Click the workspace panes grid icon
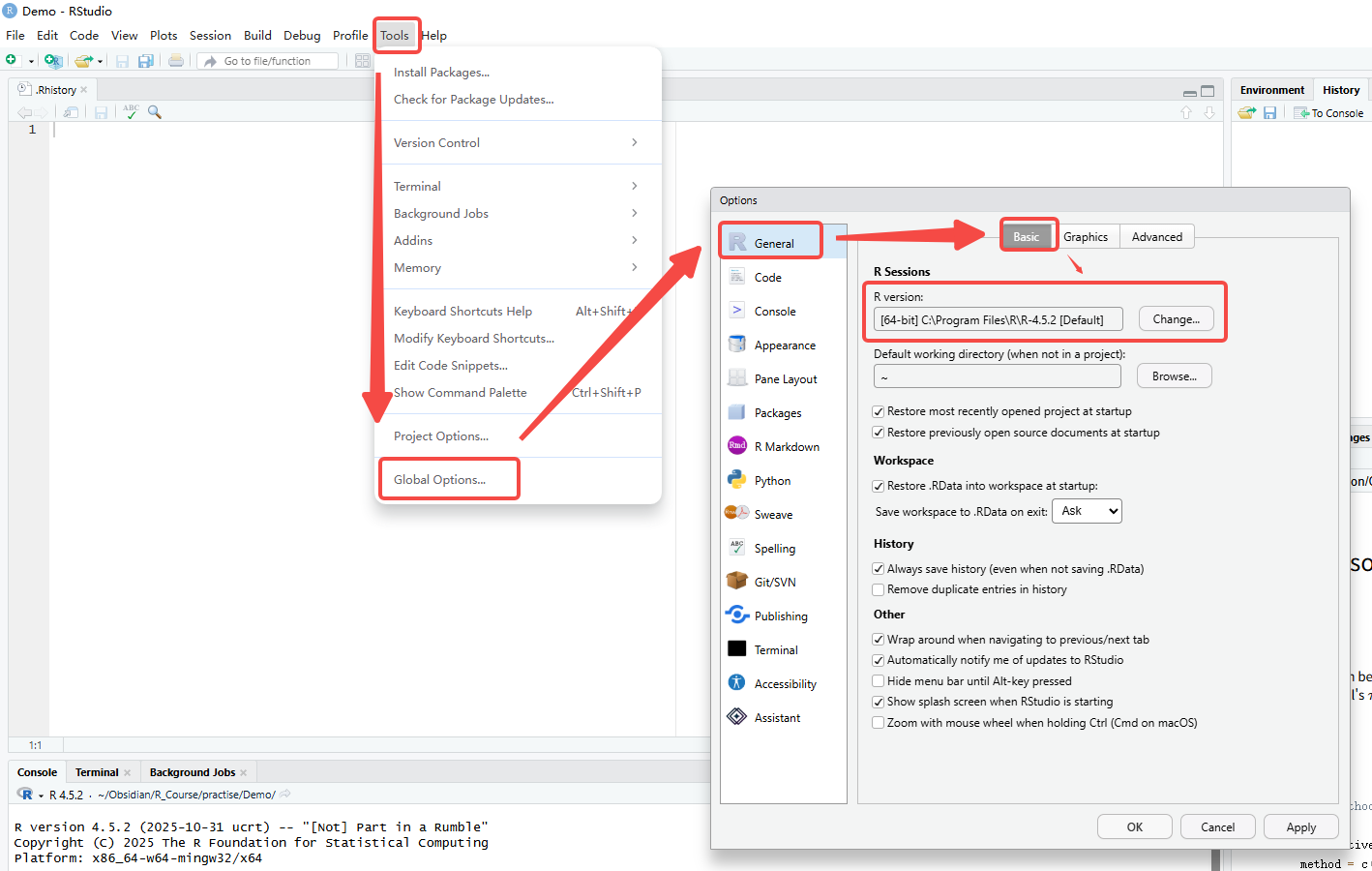Viewport: 1372px width, 871px height. click(x=363, y=60)
